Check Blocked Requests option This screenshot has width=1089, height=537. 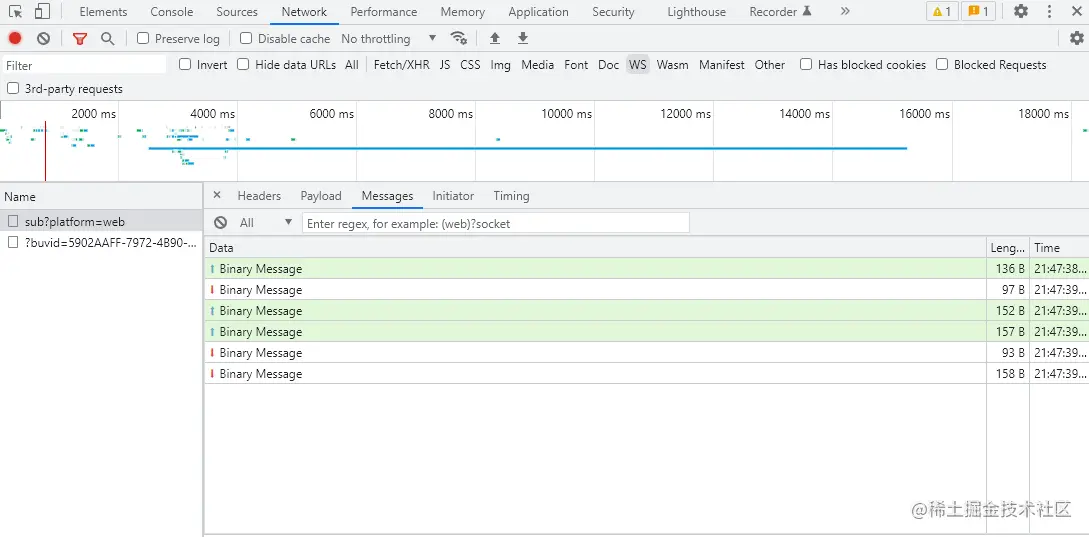pyautogui.click(x=942, y=65)
